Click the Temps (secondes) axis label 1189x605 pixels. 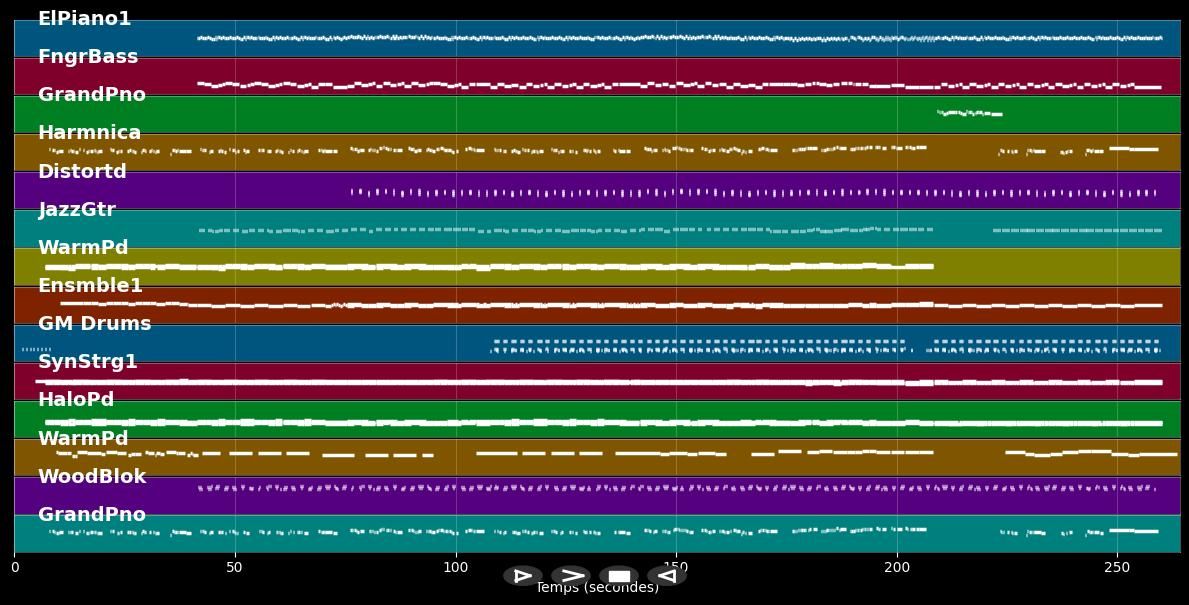pyautogui.click(x=597, y=588)
